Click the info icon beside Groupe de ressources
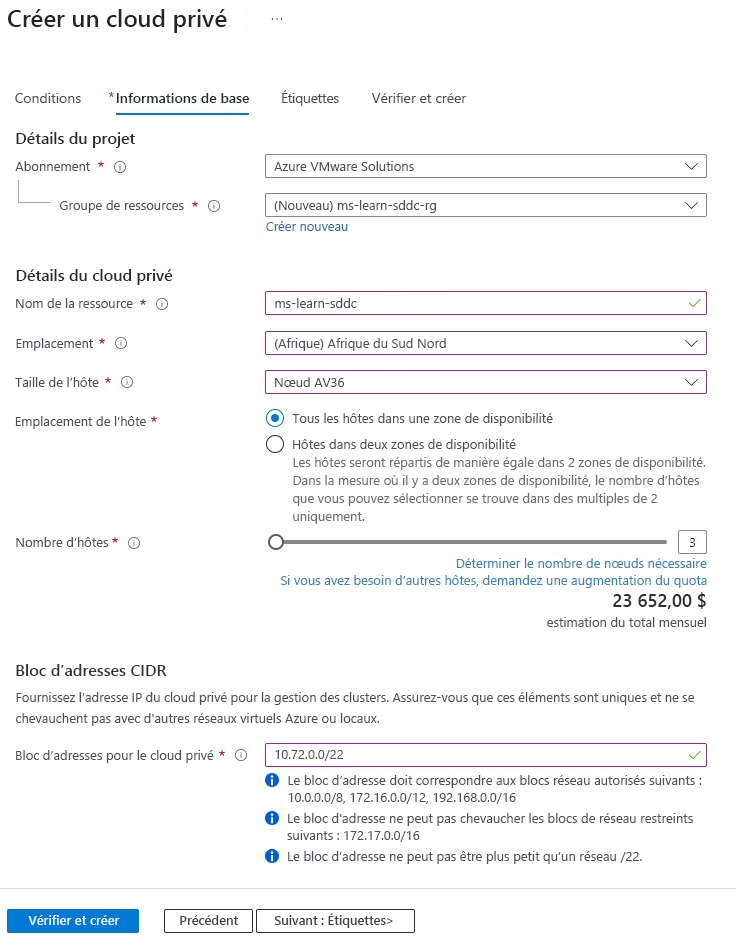Viewport: 736px width, 937px height. (212, 206)
